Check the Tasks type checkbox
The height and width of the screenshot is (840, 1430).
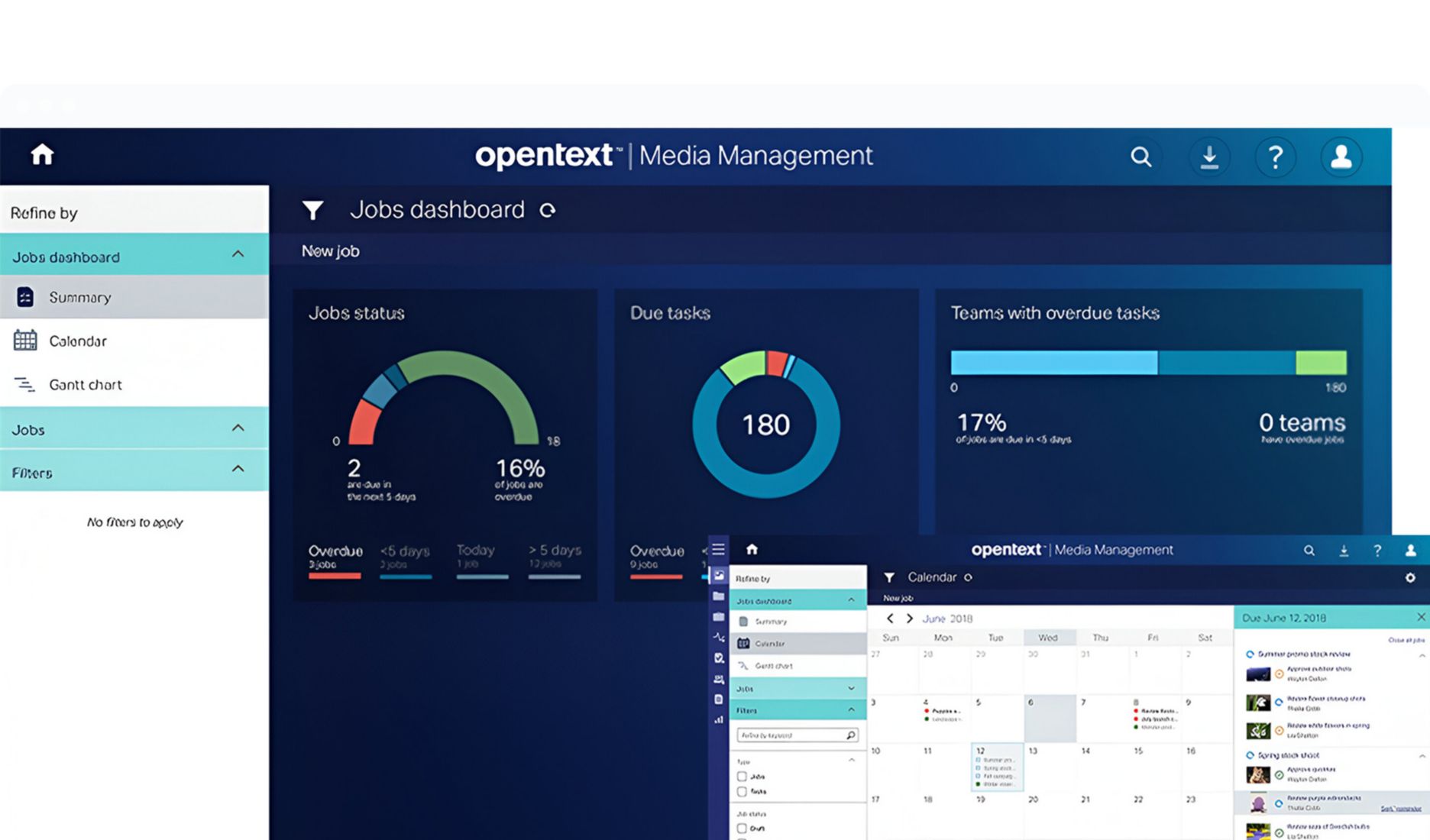[742, 791]
